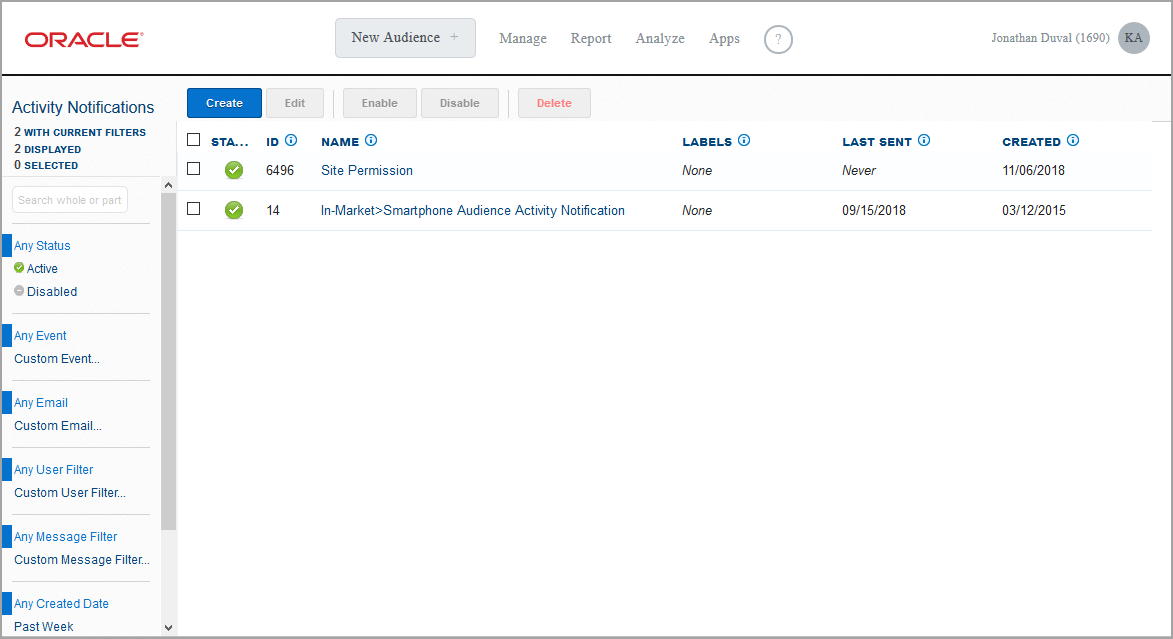The image size is (1173, 639).
Task: Click the sidebar vertical scrollbar thumb
Action: coord(168,361)
